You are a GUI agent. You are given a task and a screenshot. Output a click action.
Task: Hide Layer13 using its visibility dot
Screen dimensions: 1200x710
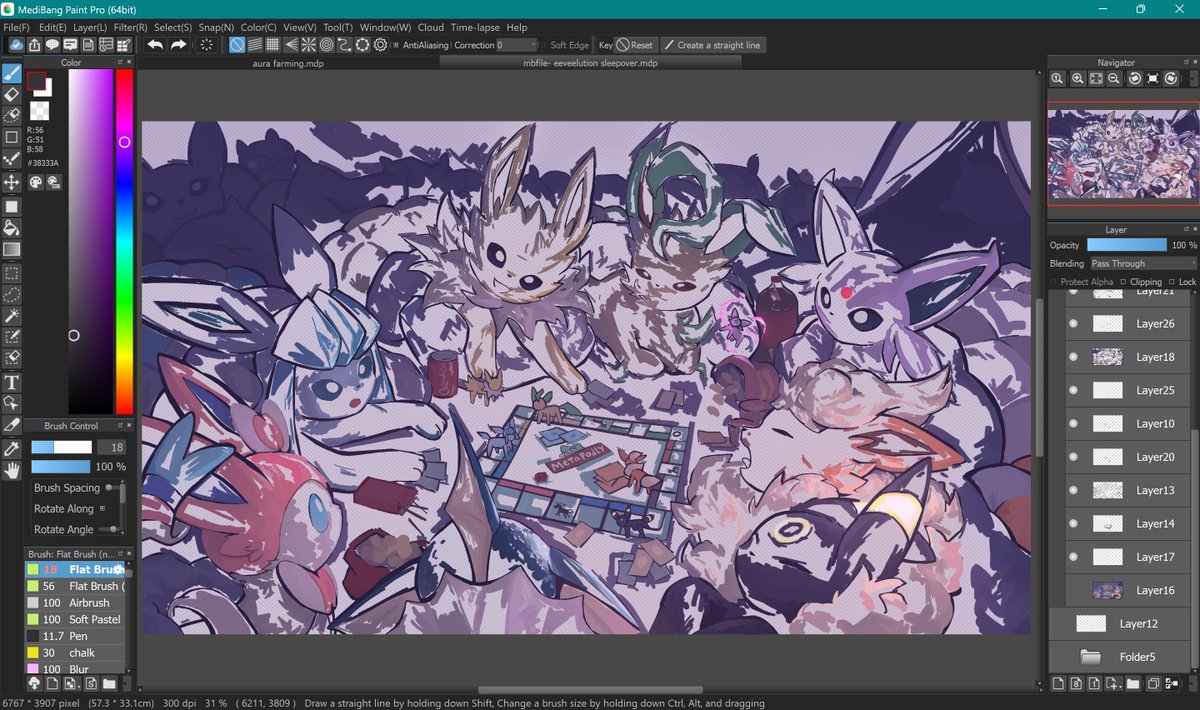(x=1073, y=490)
